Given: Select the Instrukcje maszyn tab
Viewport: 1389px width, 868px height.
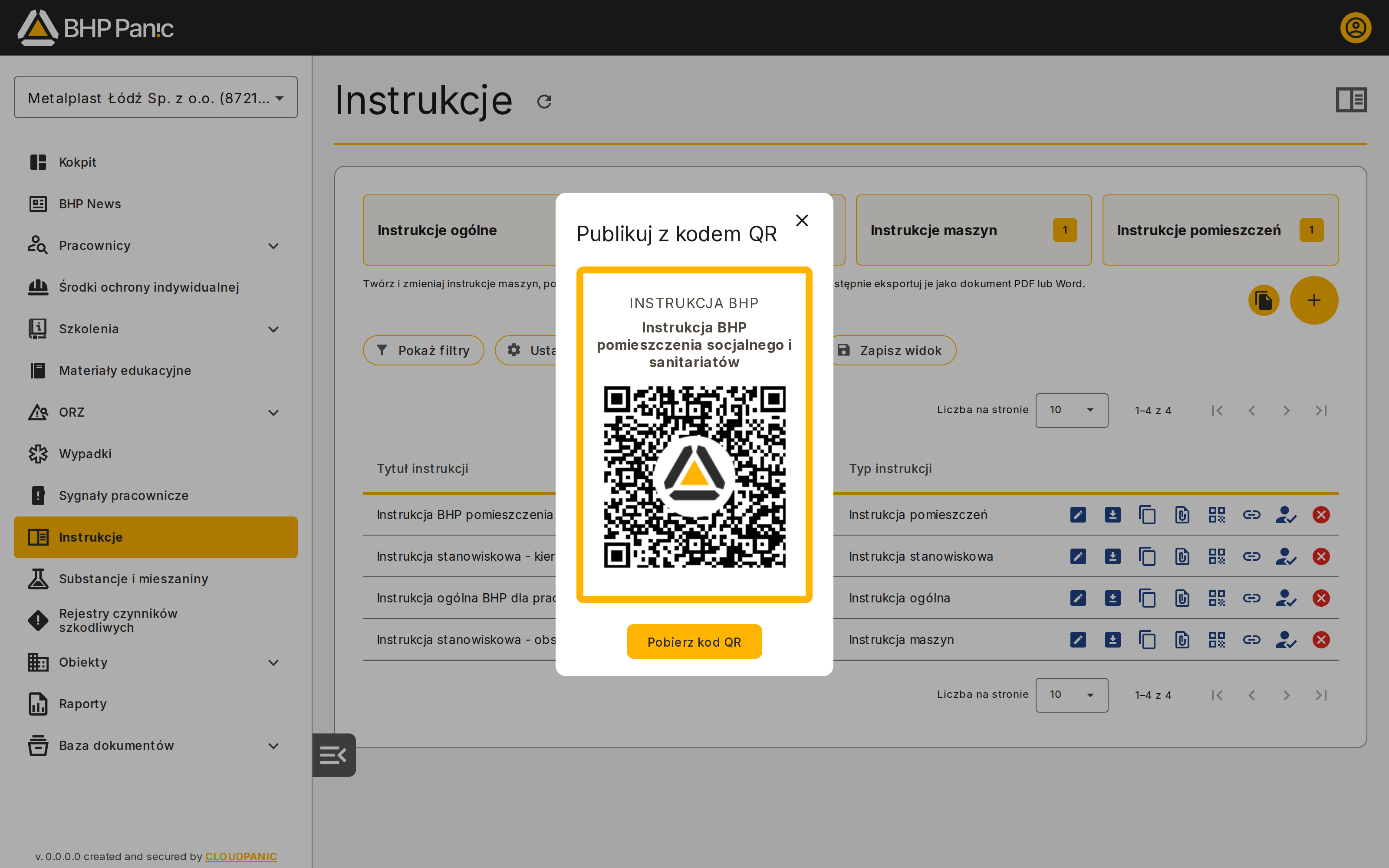Looking at the screenshot, I should [974, 230].
